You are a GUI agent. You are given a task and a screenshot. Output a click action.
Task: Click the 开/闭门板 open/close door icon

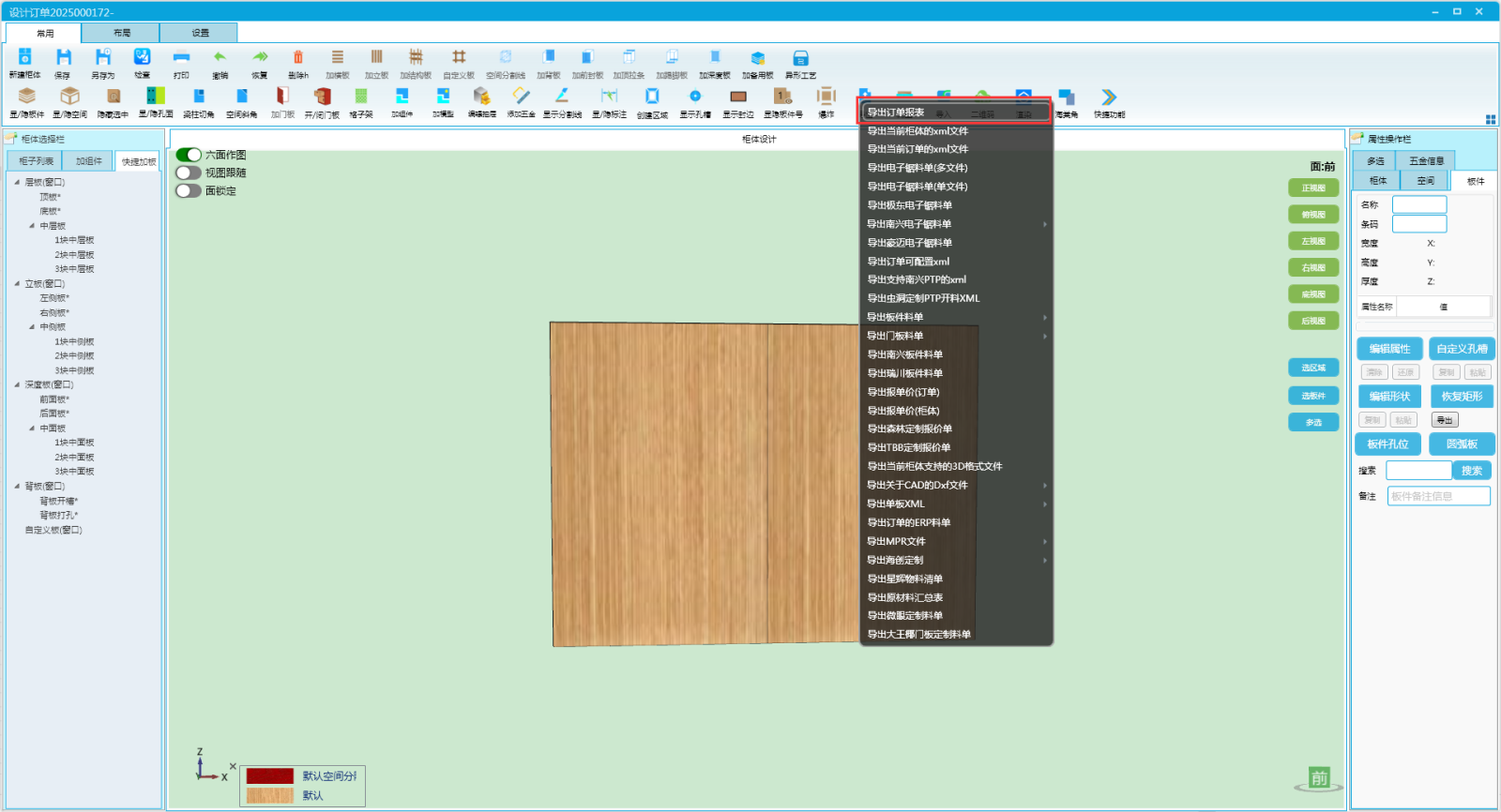[x=322, y=97]
